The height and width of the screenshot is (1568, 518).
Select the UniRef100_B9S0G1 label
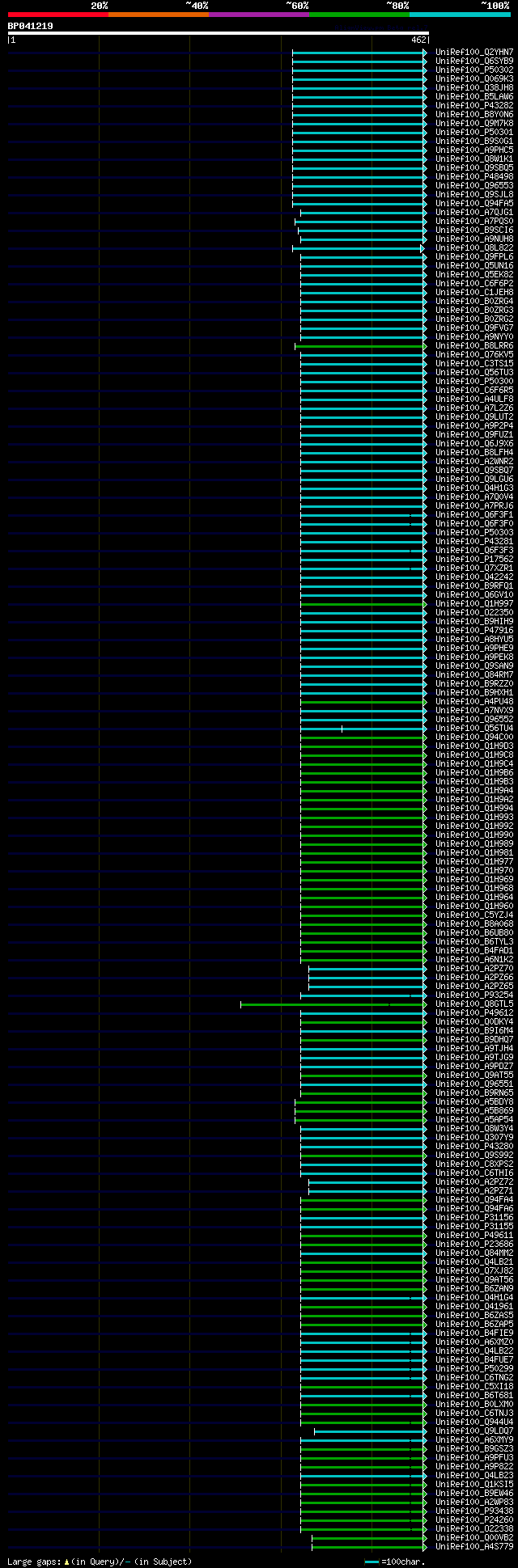pos(474,141)
